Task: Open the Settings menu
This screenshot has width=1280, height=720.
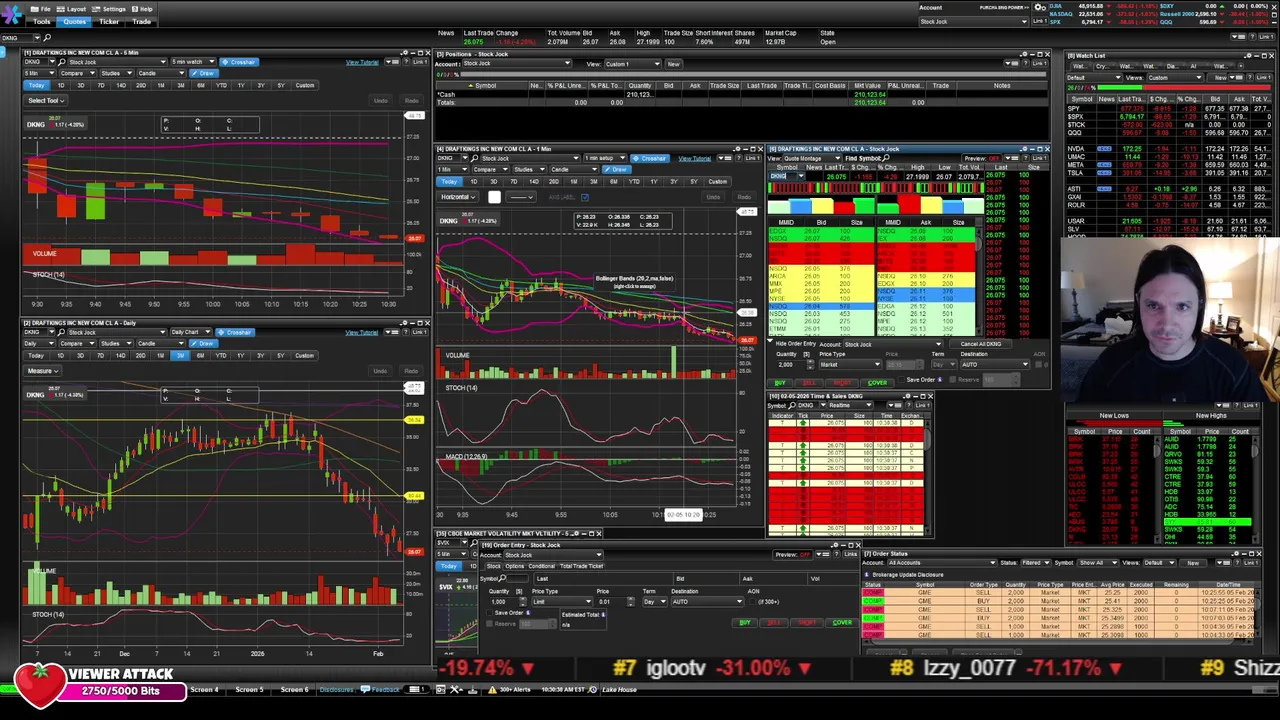Action: (108, 9)
